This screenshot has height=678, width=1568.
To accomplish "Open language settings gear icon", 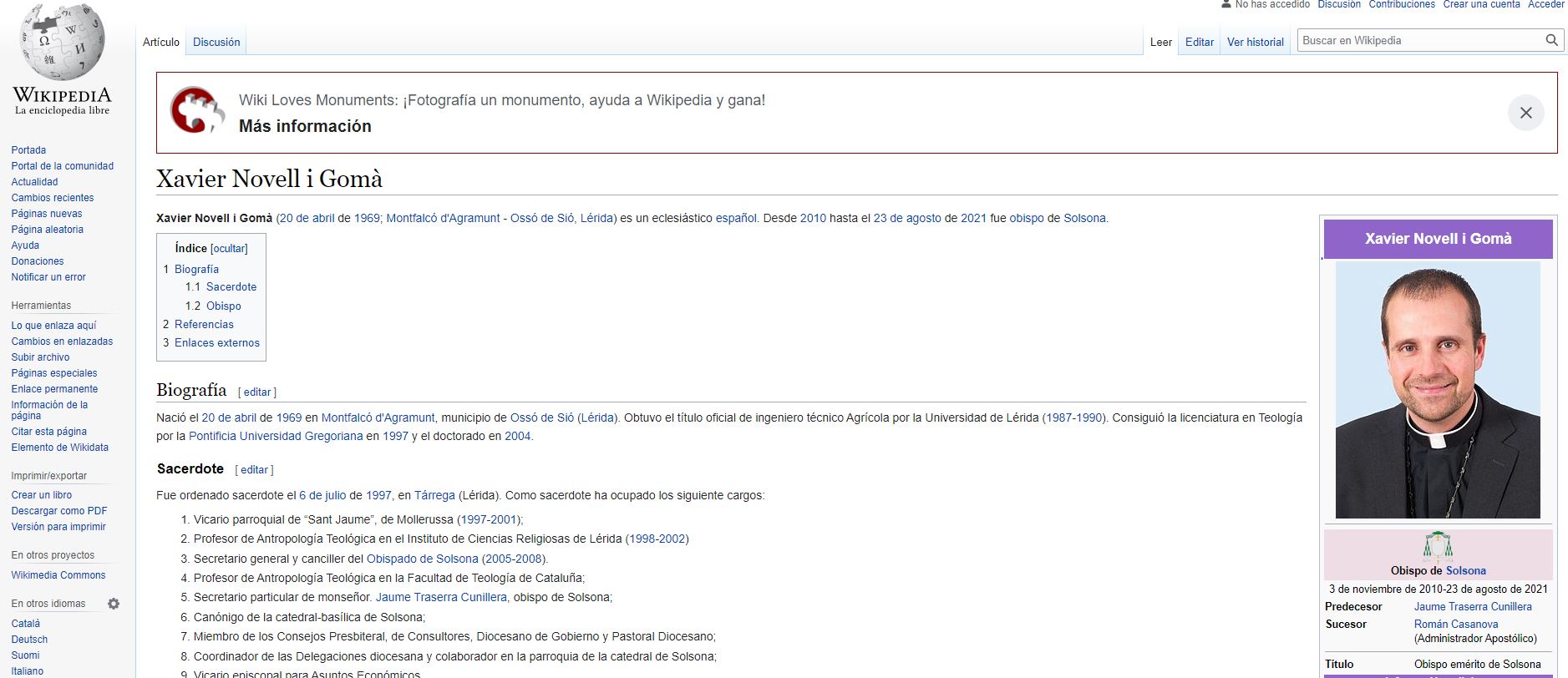I will (114, 604).
